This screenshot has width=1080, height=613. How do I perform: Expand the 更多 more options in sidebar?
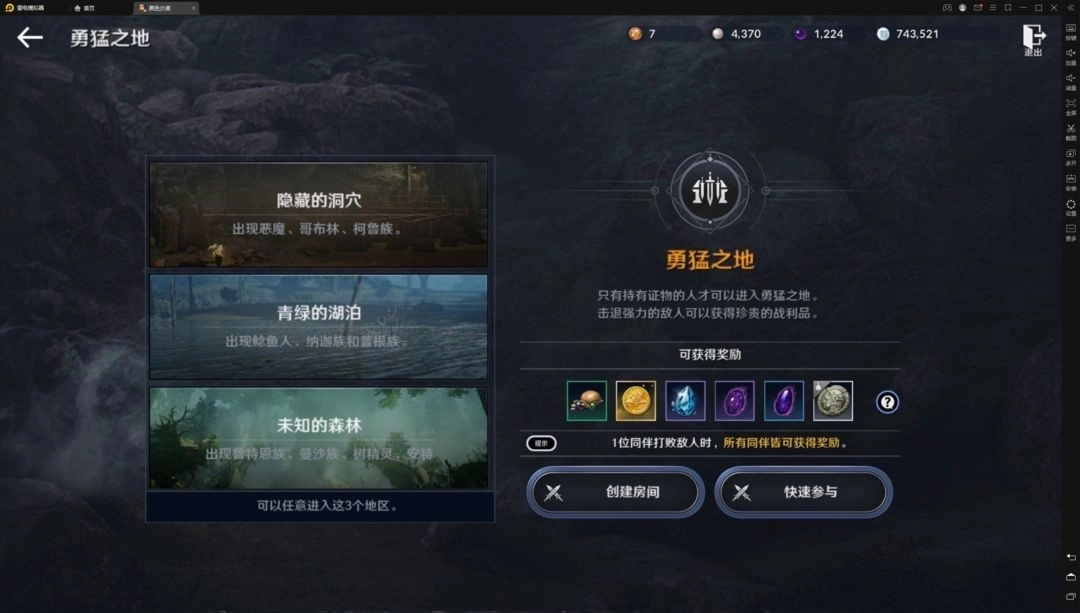[x=1070, y=232]
